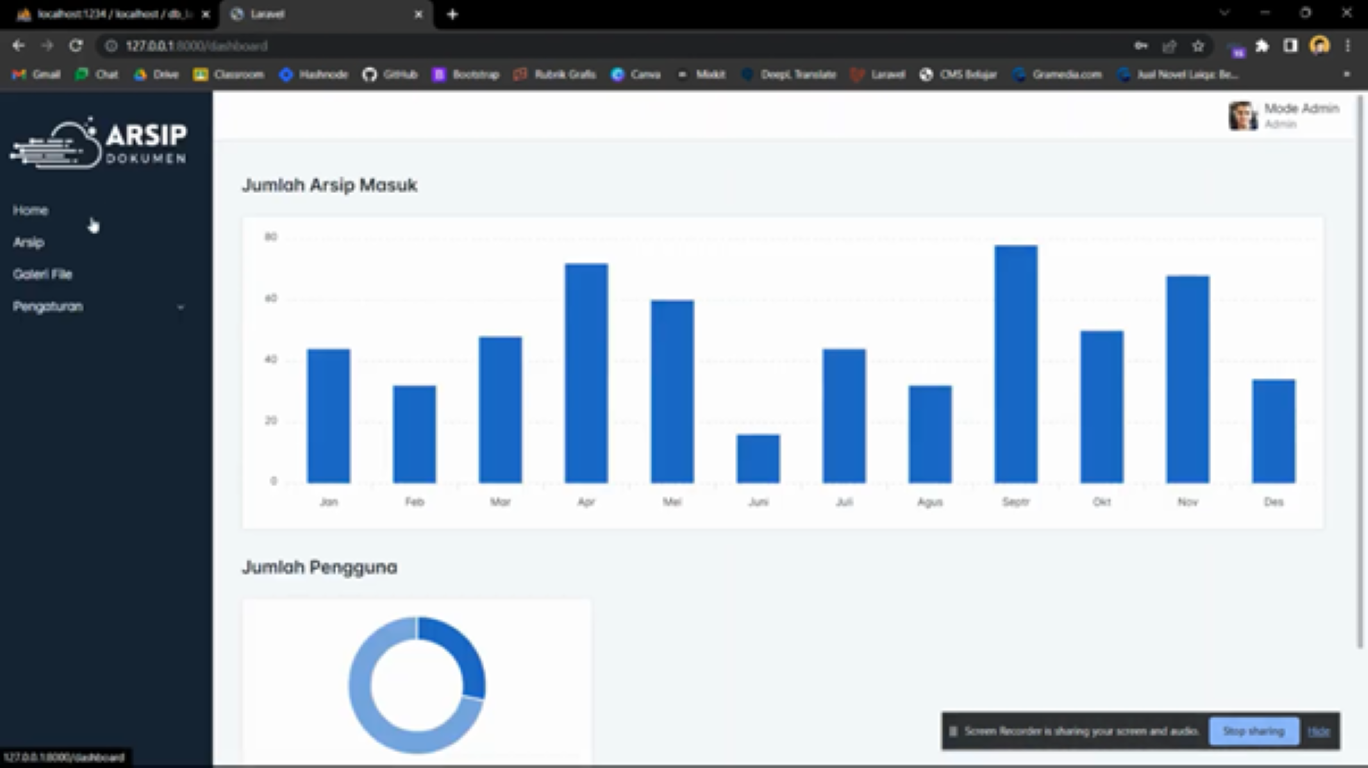
Task: Click the admin profile avatar
Action: click(1242, 116)
